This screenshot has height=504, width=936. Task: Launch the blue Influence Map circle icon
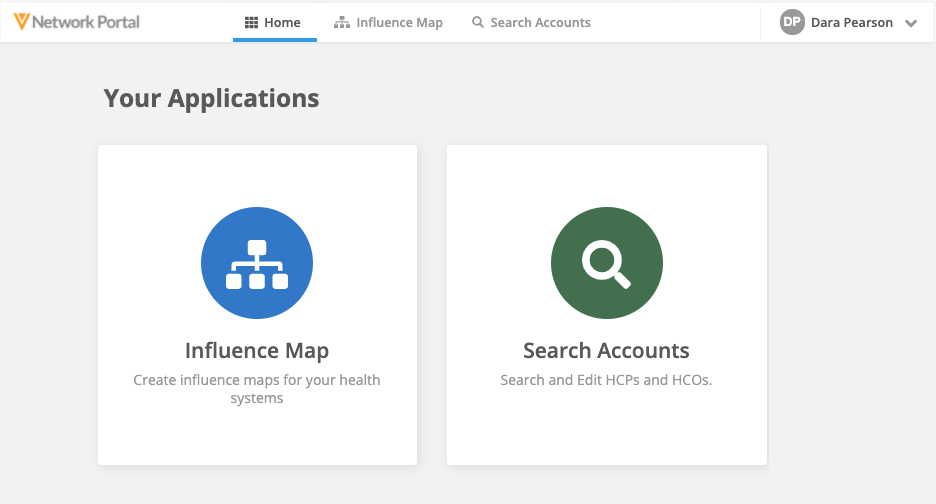tap(257, 263)
